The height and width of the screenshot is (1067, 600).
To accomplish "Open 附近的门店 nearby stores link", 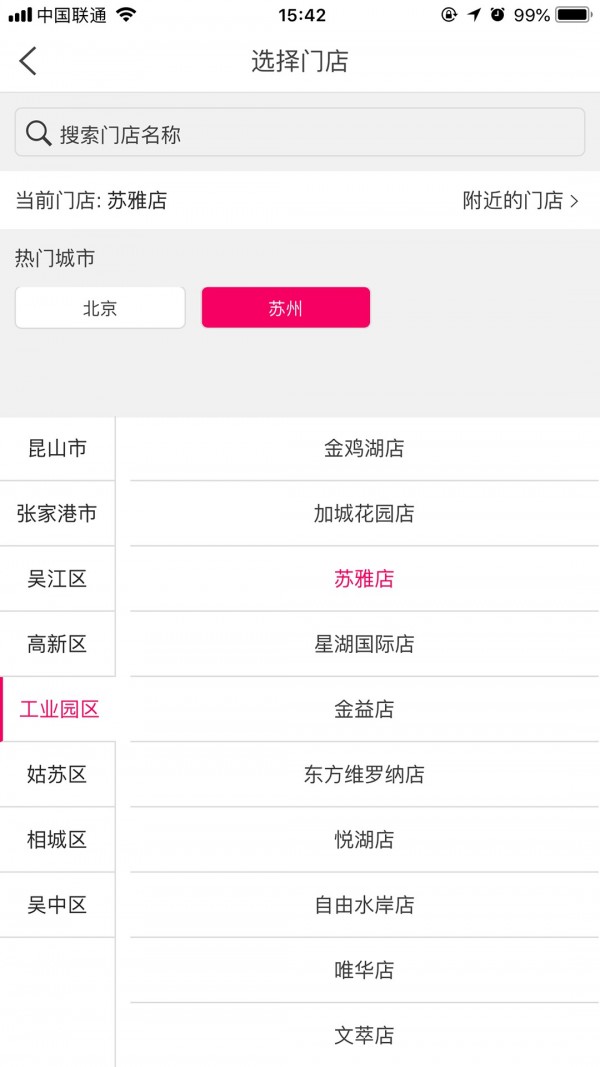I will [520, 200].
